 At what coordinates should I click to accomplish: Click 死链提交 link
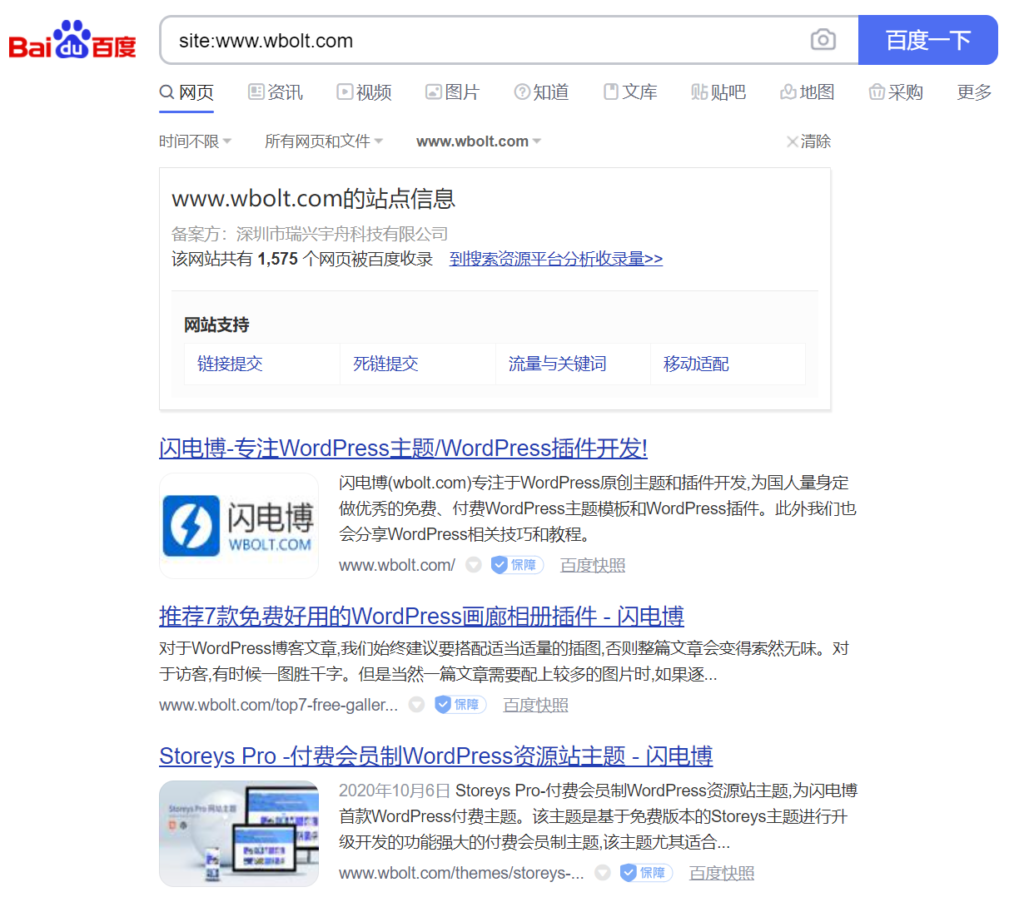(x=385, y=364)
